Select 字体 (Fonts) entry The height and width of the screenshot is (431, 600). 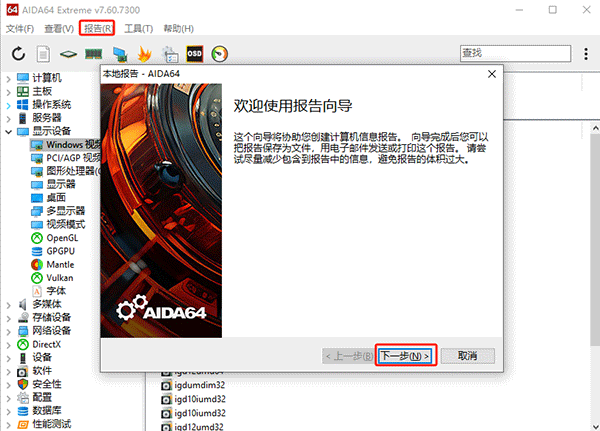(x=56, y=291)
